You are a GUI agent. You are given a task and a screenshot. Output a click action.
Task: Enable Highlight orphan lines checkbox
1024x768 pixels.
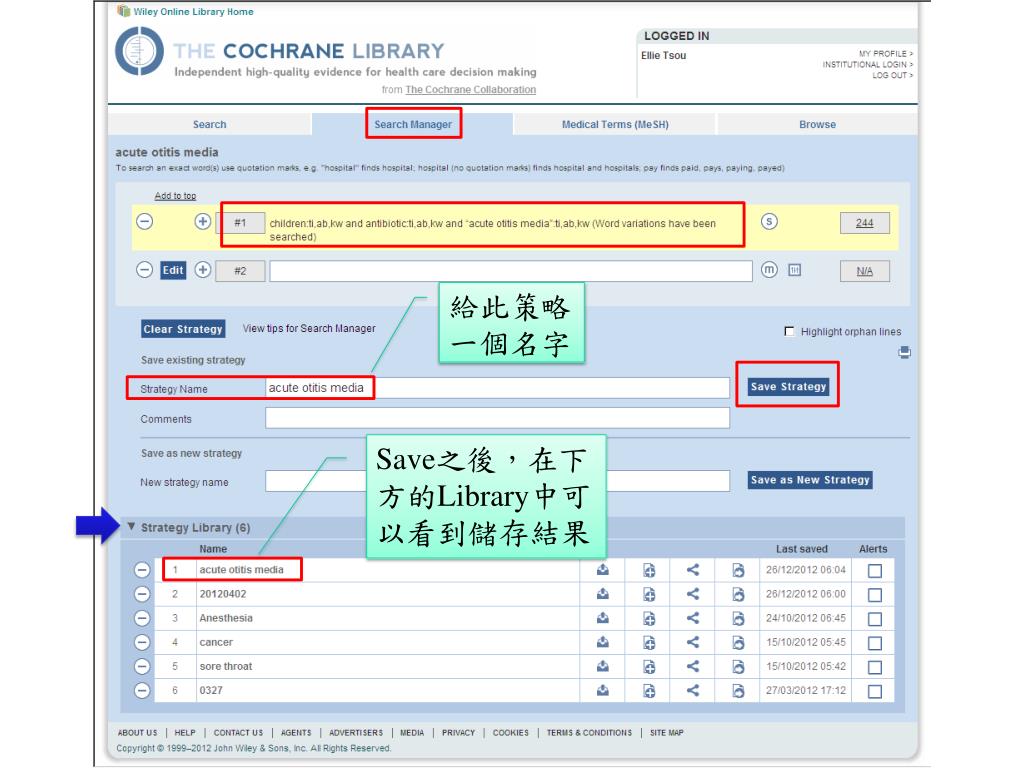[789, 331]
